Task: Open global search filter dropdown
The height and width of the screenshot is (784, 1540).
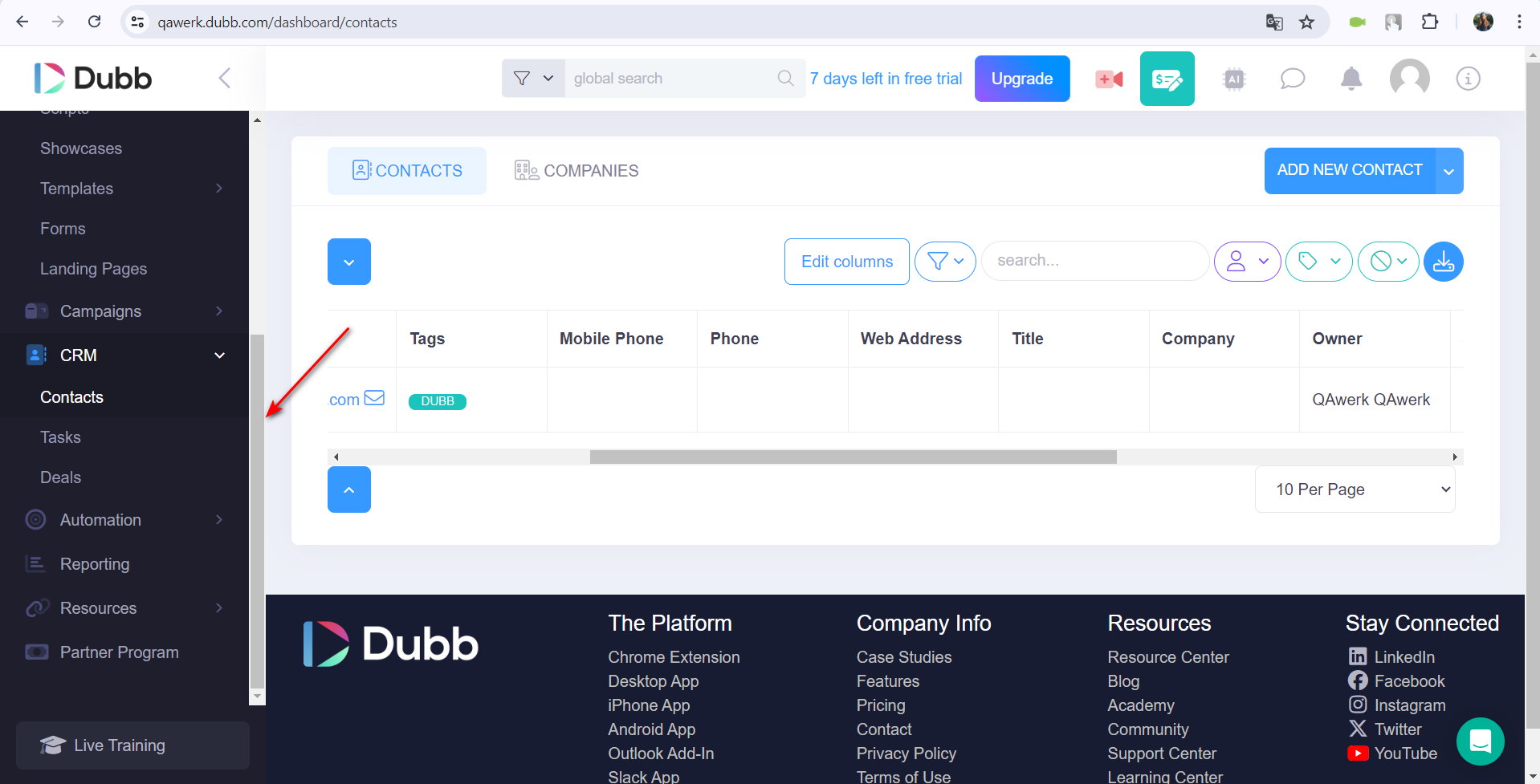Action: [533, 78]
